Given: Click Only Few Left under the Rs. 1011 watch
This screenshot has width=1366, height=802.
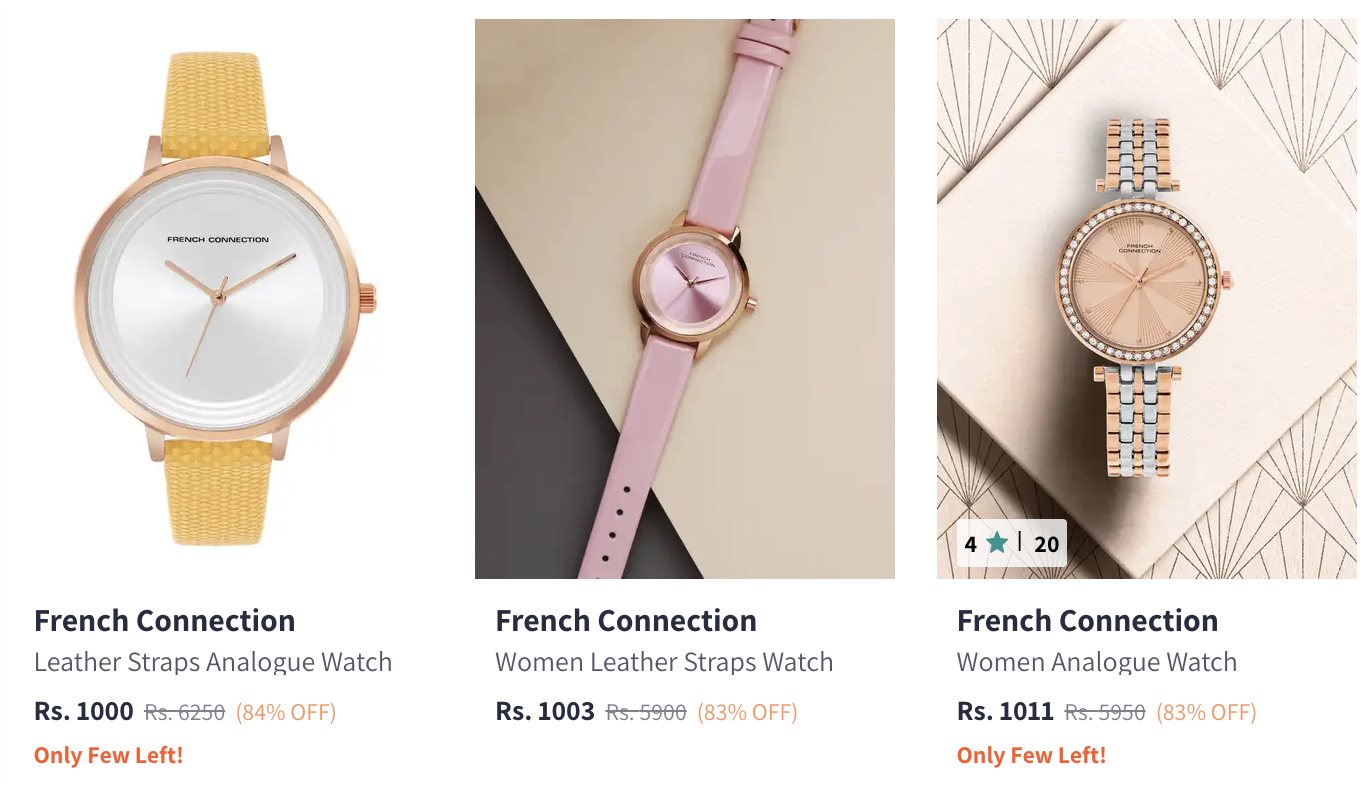Looking at the screenshot, I should point(1031,755).
